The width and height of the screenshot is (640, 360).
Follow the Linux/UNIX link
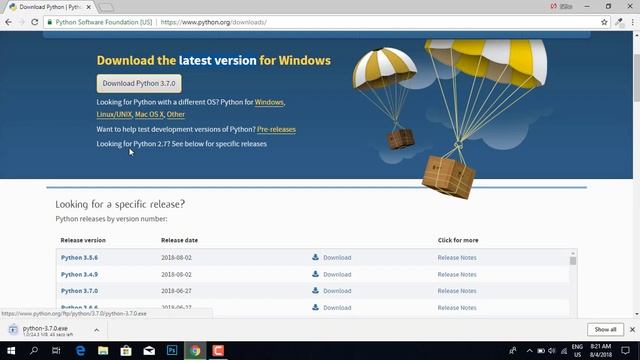point(114,114)
